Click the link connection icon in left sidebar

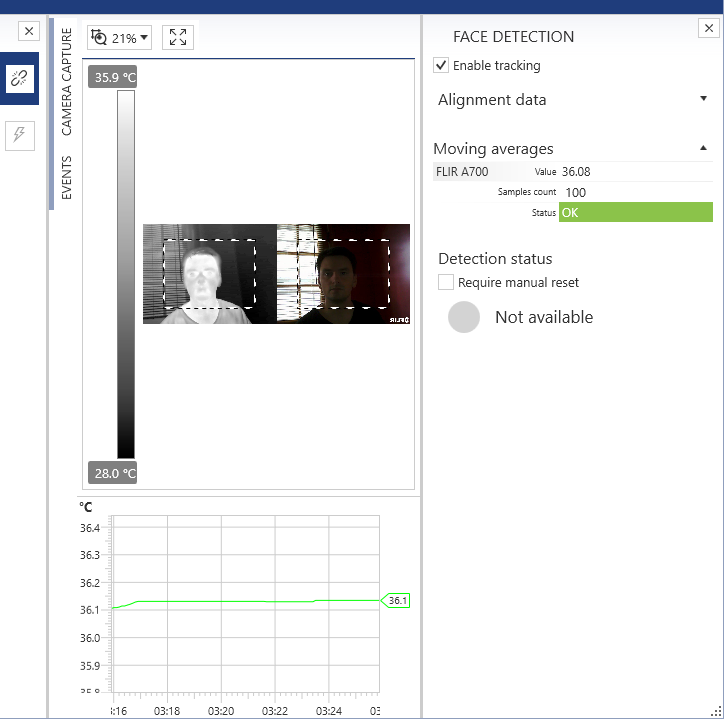pyautogui.click(x=19, y=79)
